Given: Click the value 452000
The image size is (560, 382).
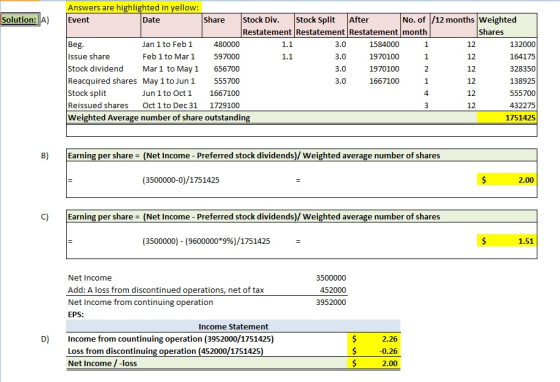Looking at the screenshot, I should pyautogui.click(x=333, y=290).
